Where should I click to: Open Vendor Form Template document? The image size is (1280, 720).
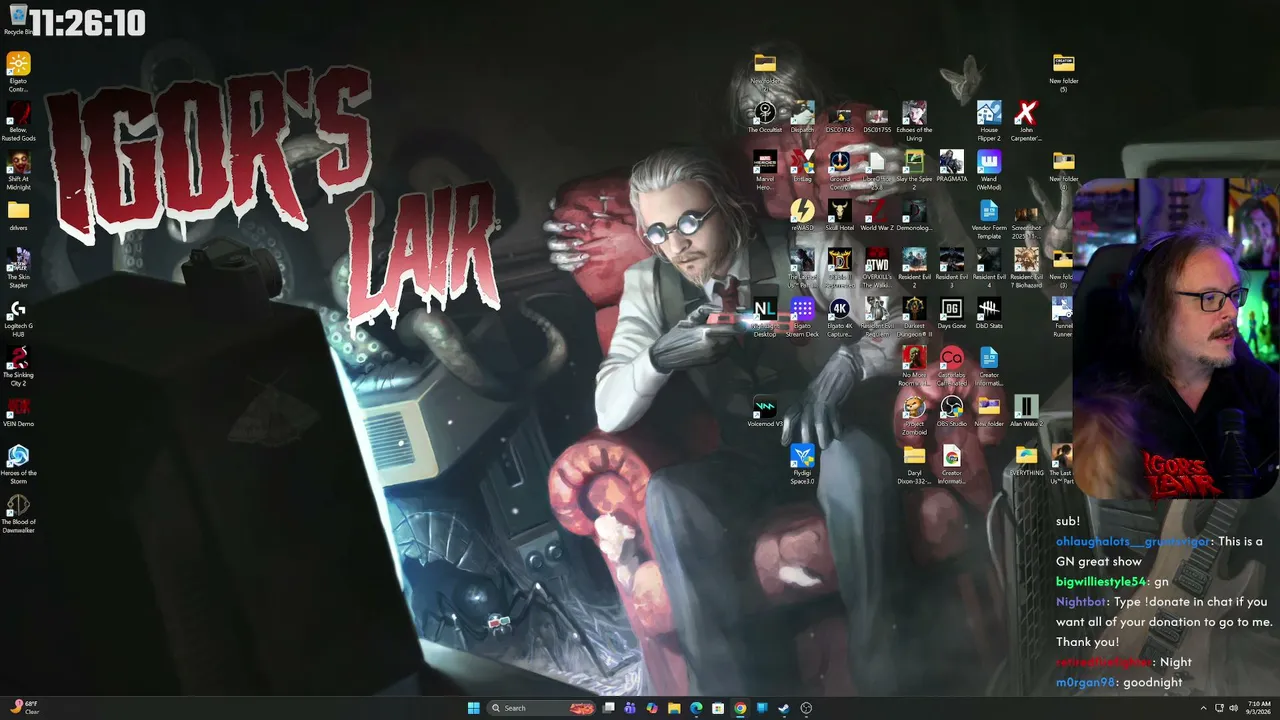(989, 219)
